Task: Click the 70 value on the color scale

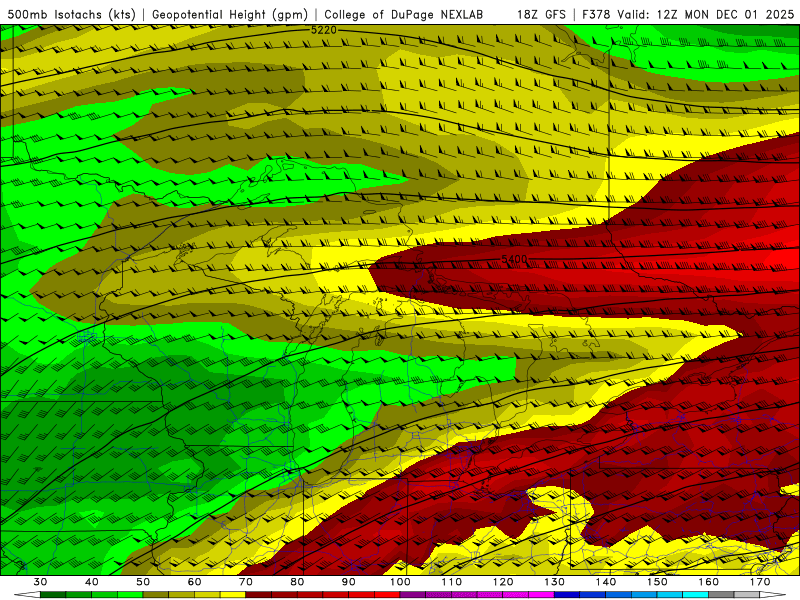Action: [x=246, y=582]
